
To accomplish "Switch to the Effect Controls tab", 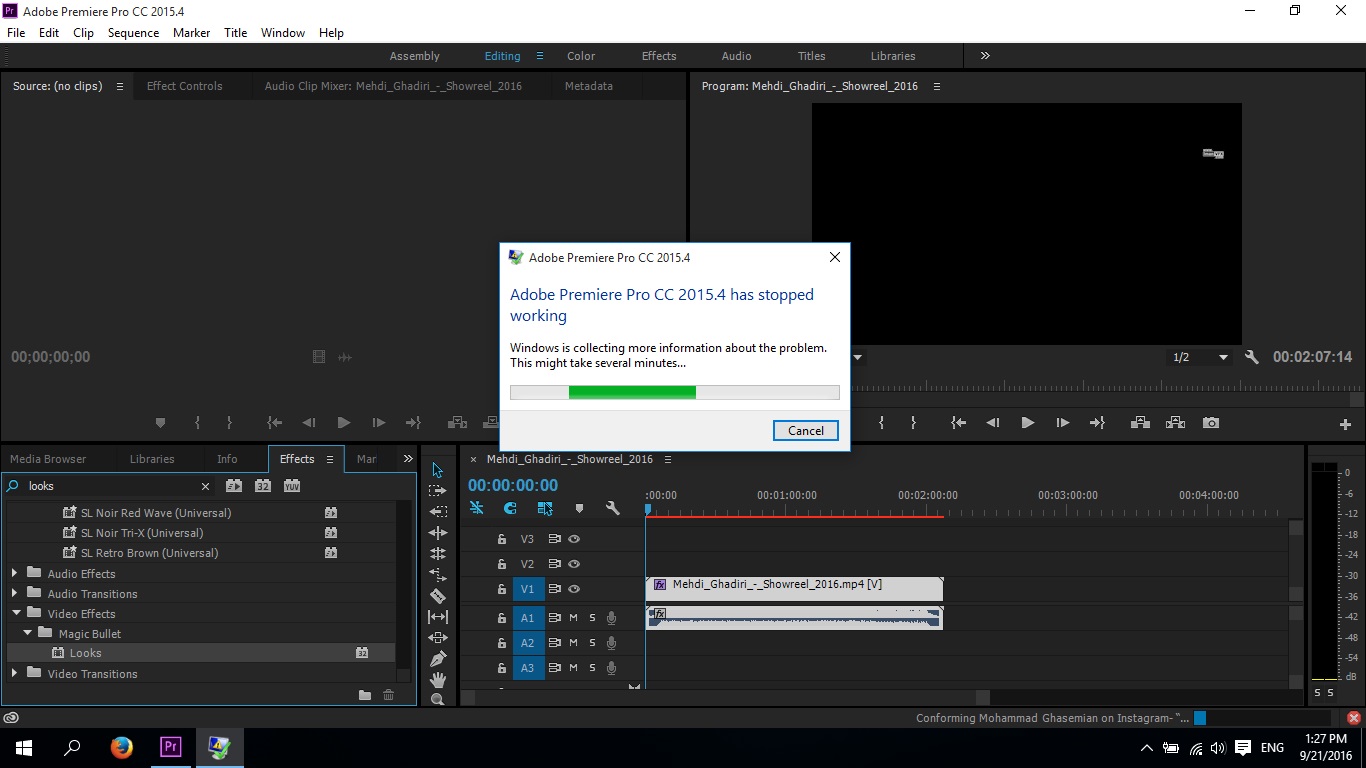I will tap(185, 86).
